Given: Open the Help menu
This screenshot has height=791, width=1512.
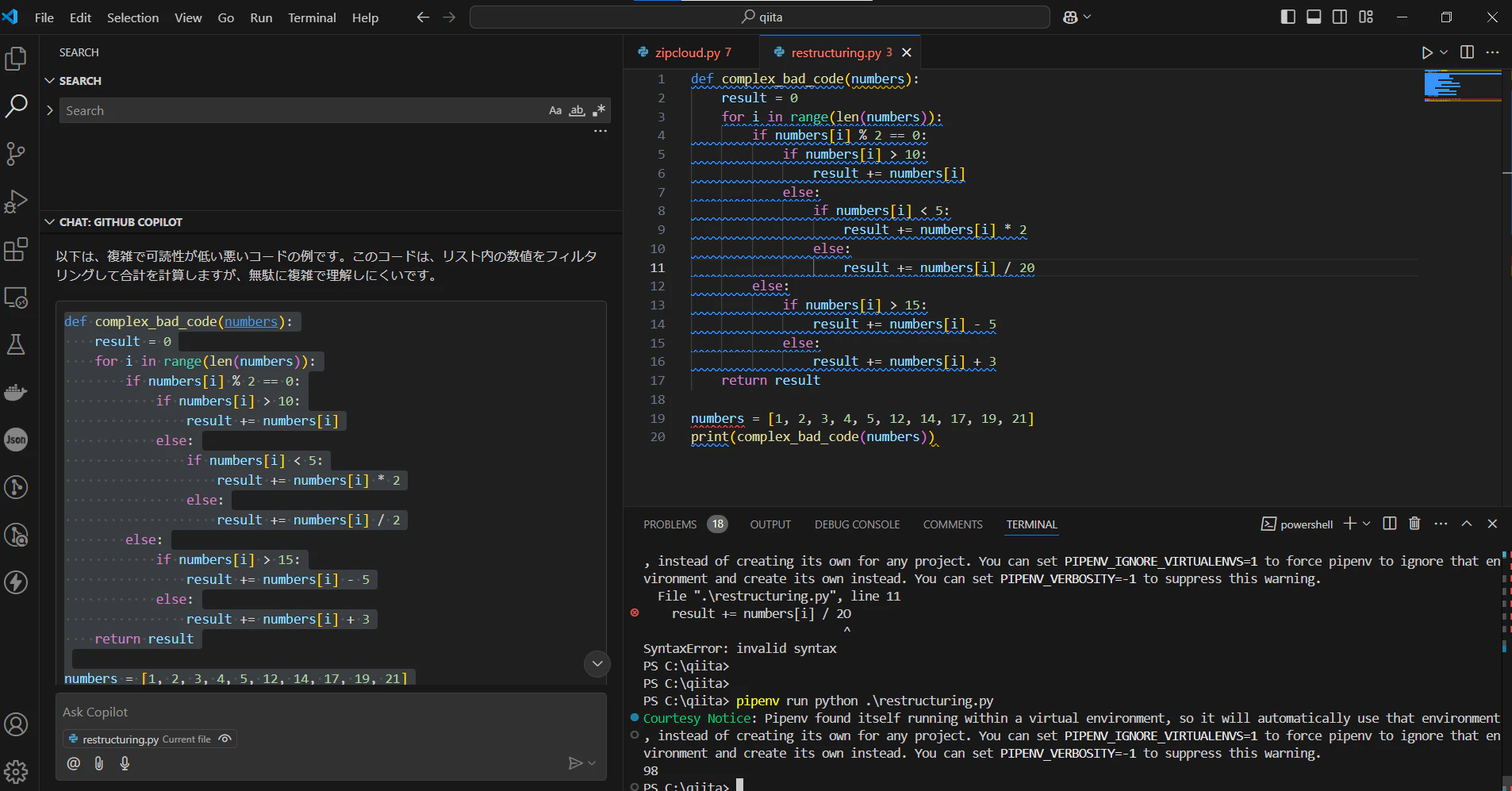Looking at the screenshot, I should point(365,17).
